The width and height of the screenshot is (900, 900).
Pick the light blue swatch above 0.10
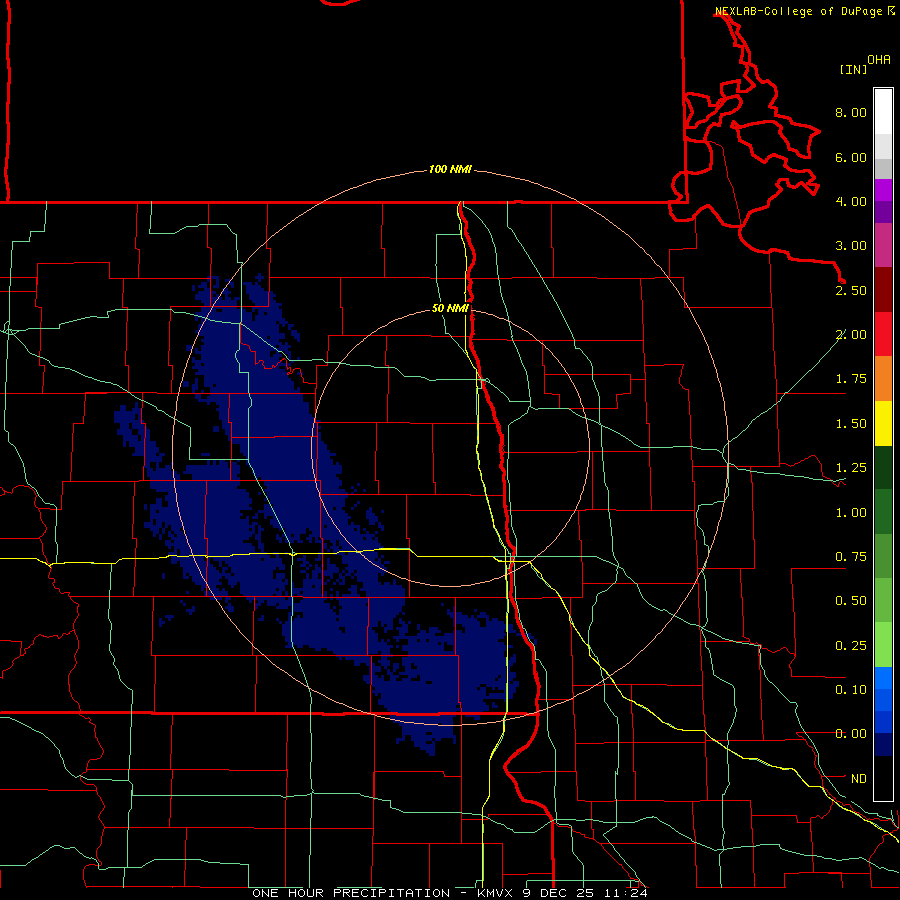tap(883, 678)
